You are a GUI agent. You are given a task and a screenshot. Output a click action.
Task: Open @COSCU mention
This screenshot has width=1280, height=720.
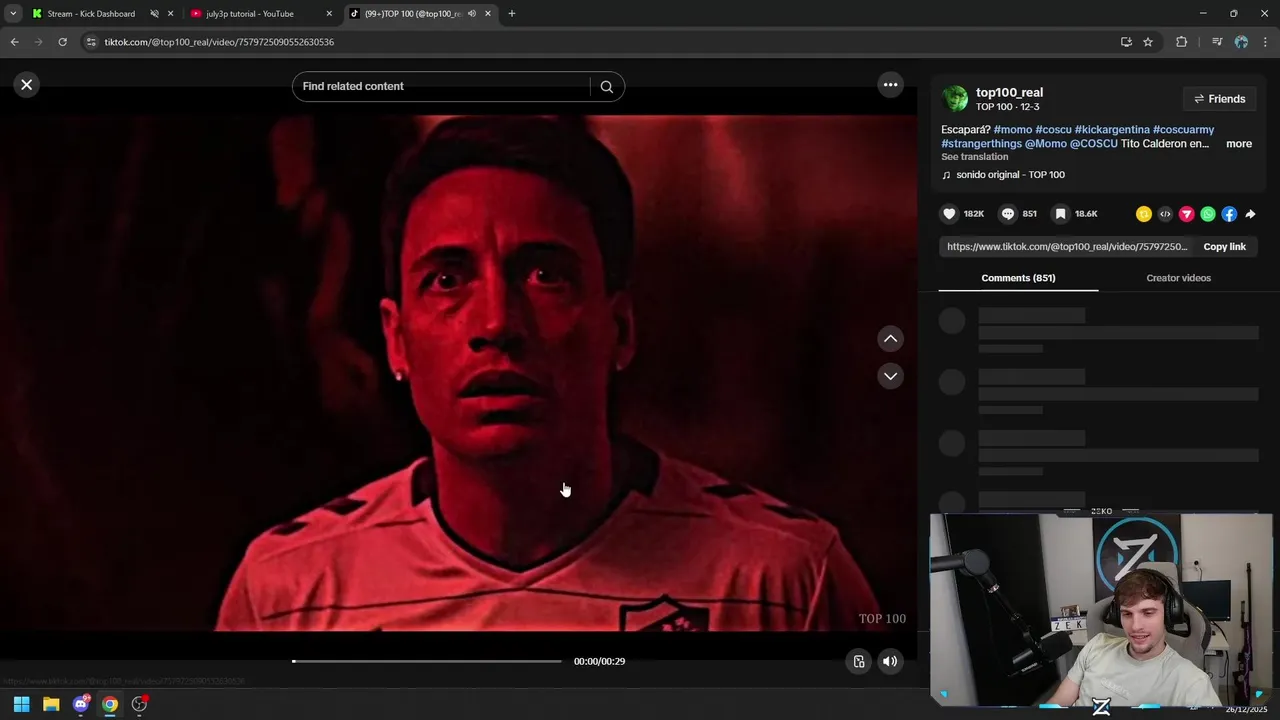click(x=1094, y=144)
